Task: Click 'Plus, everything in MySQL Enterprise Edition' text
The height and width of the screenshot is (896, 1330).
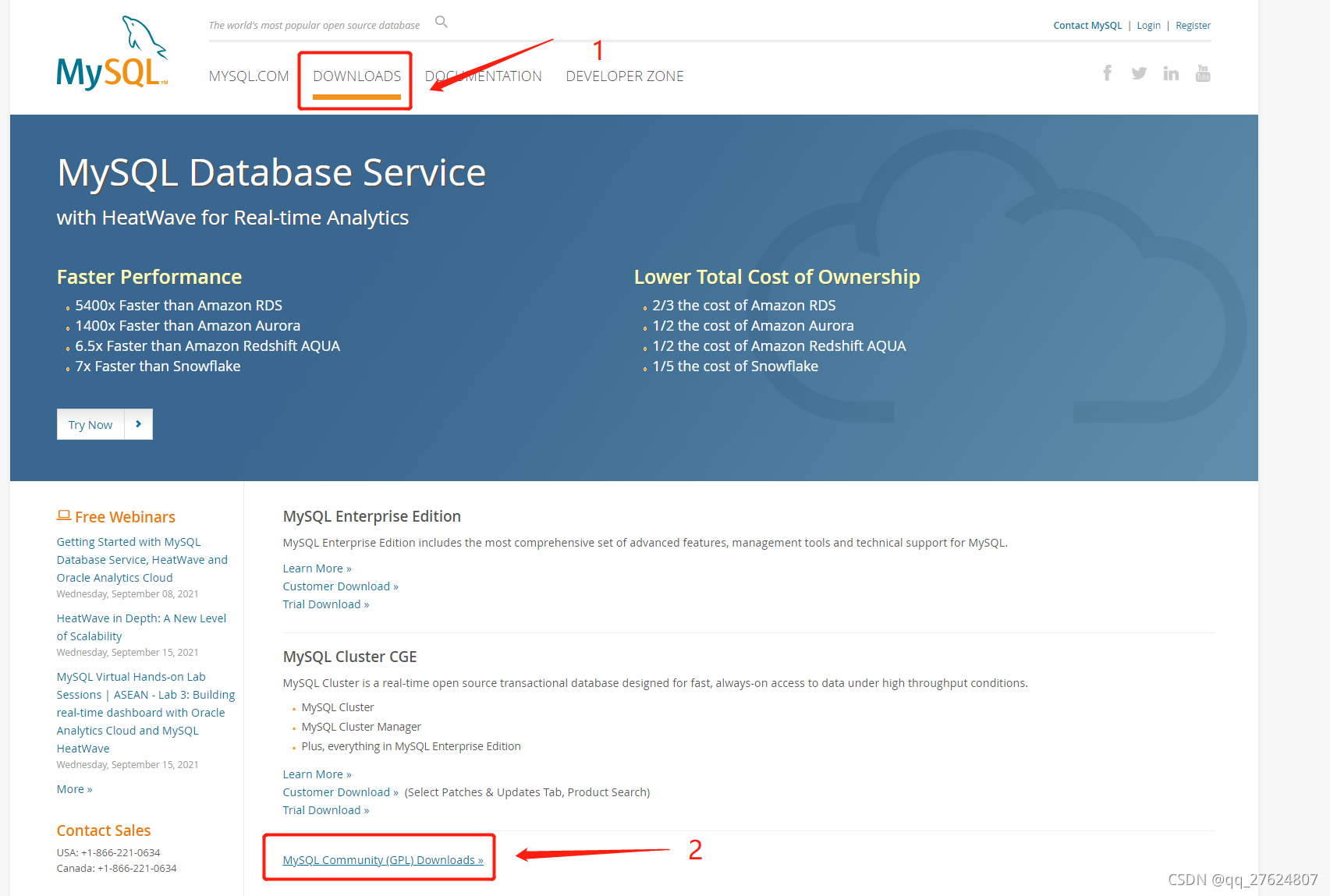Action: 411,746
